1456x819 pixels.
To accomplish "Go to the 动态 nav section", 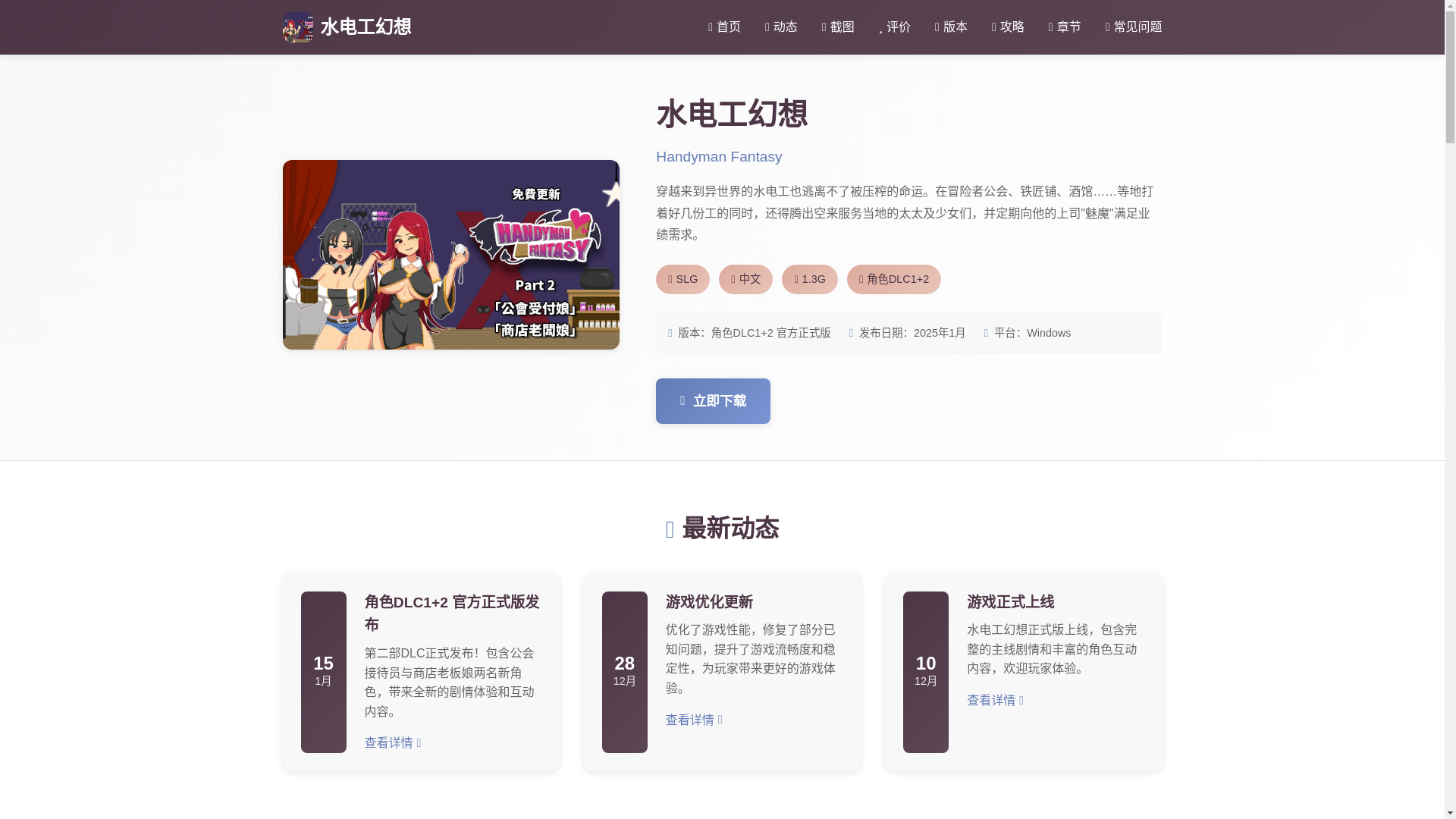I will pyautogui.click(x=781, y=27).
